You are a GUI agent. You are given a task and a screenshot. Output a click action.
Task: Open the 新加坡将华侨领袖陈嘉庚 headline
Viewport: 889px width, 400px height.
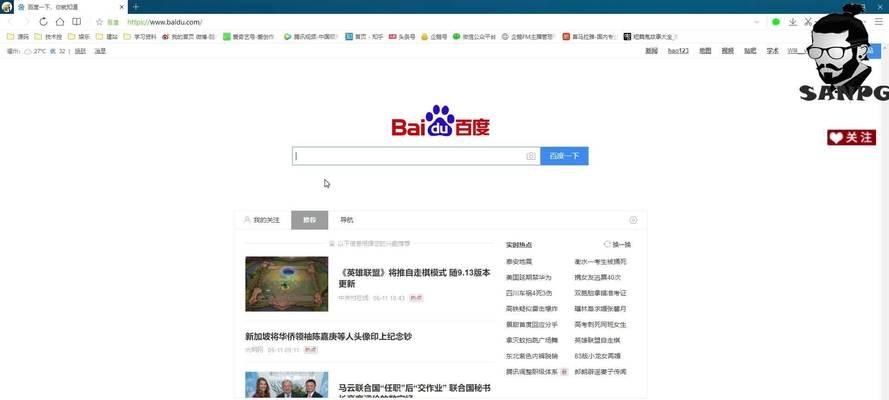[x=328, y=337]
